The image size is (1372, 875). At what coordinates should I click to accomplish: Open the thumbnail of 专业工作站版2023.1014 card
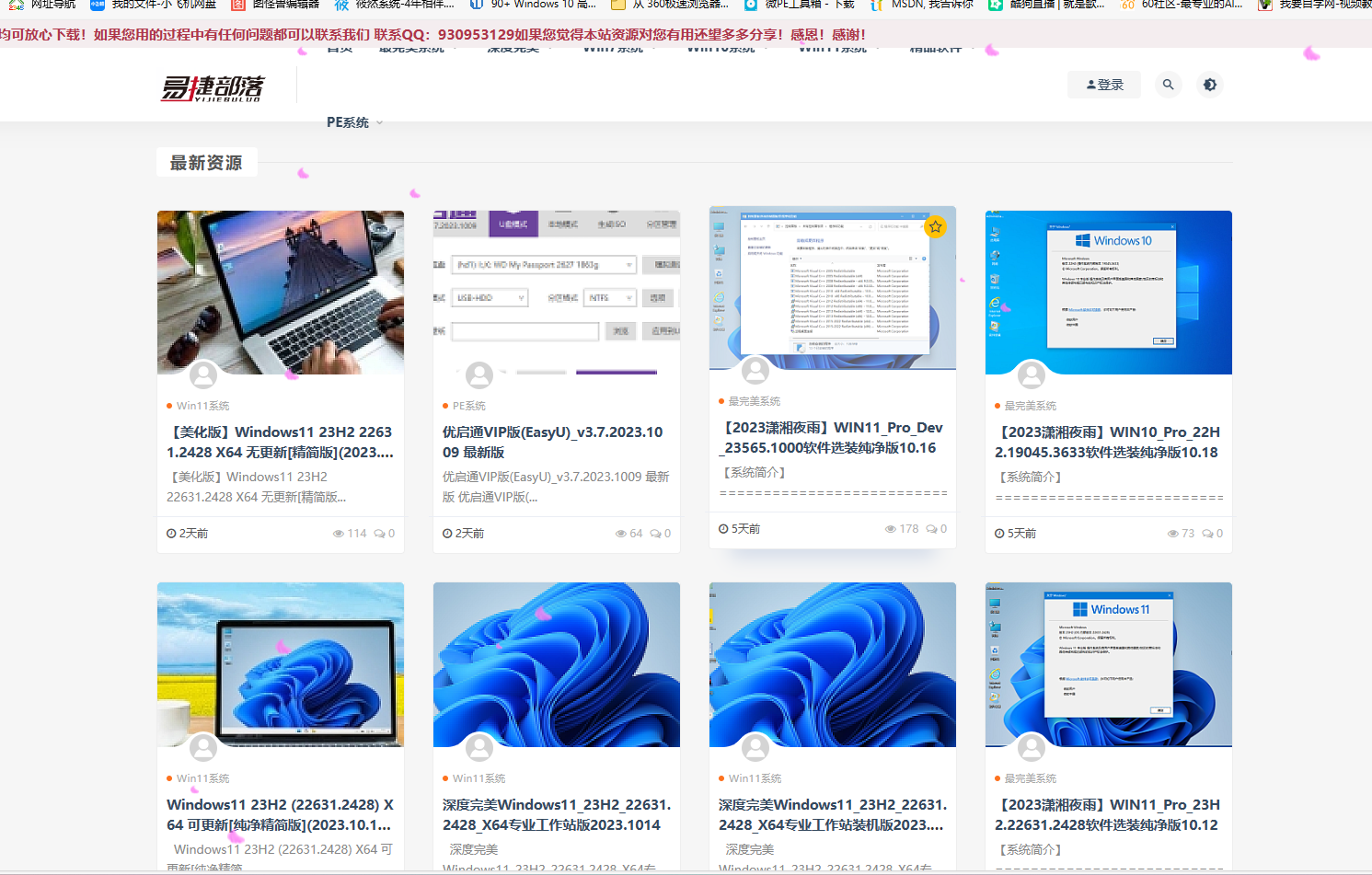pos(557,664)
